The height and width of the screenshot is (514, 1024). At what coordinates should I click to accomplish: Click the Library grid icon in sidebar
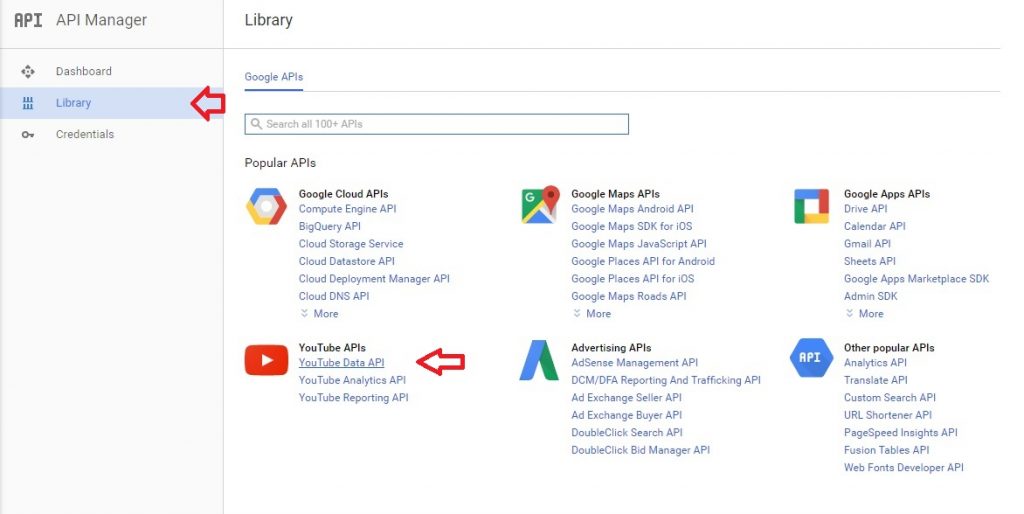(x=28, y=103)
